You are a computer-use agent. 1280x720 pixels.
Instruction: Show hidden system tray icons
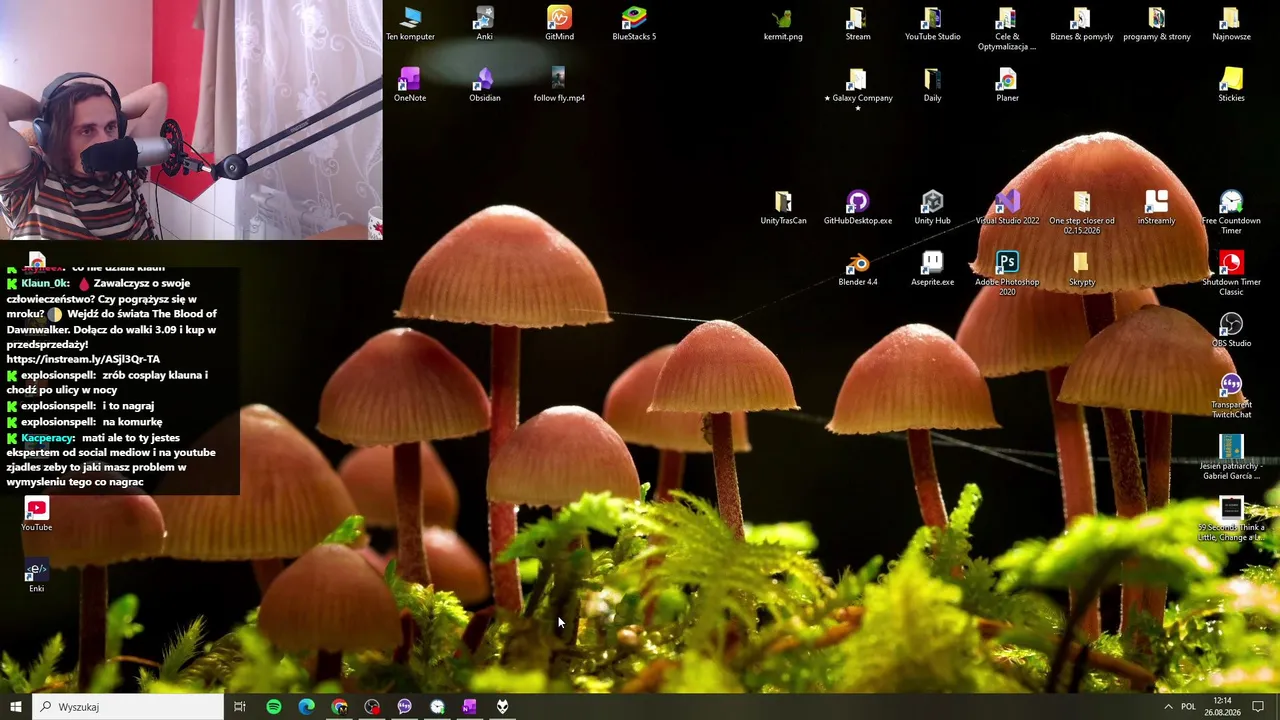[x=1168, y=707]
